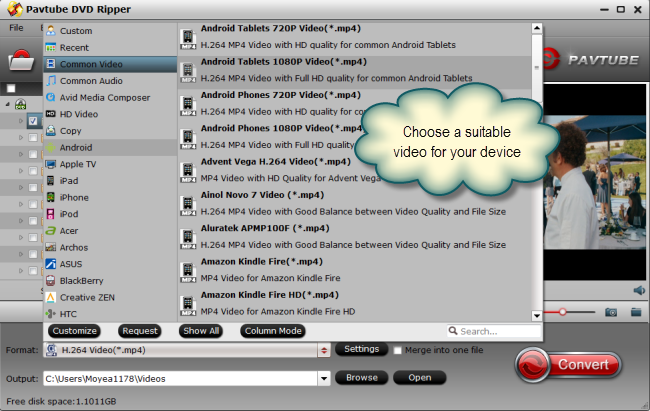Select the Apple TV category

(110, 164)
